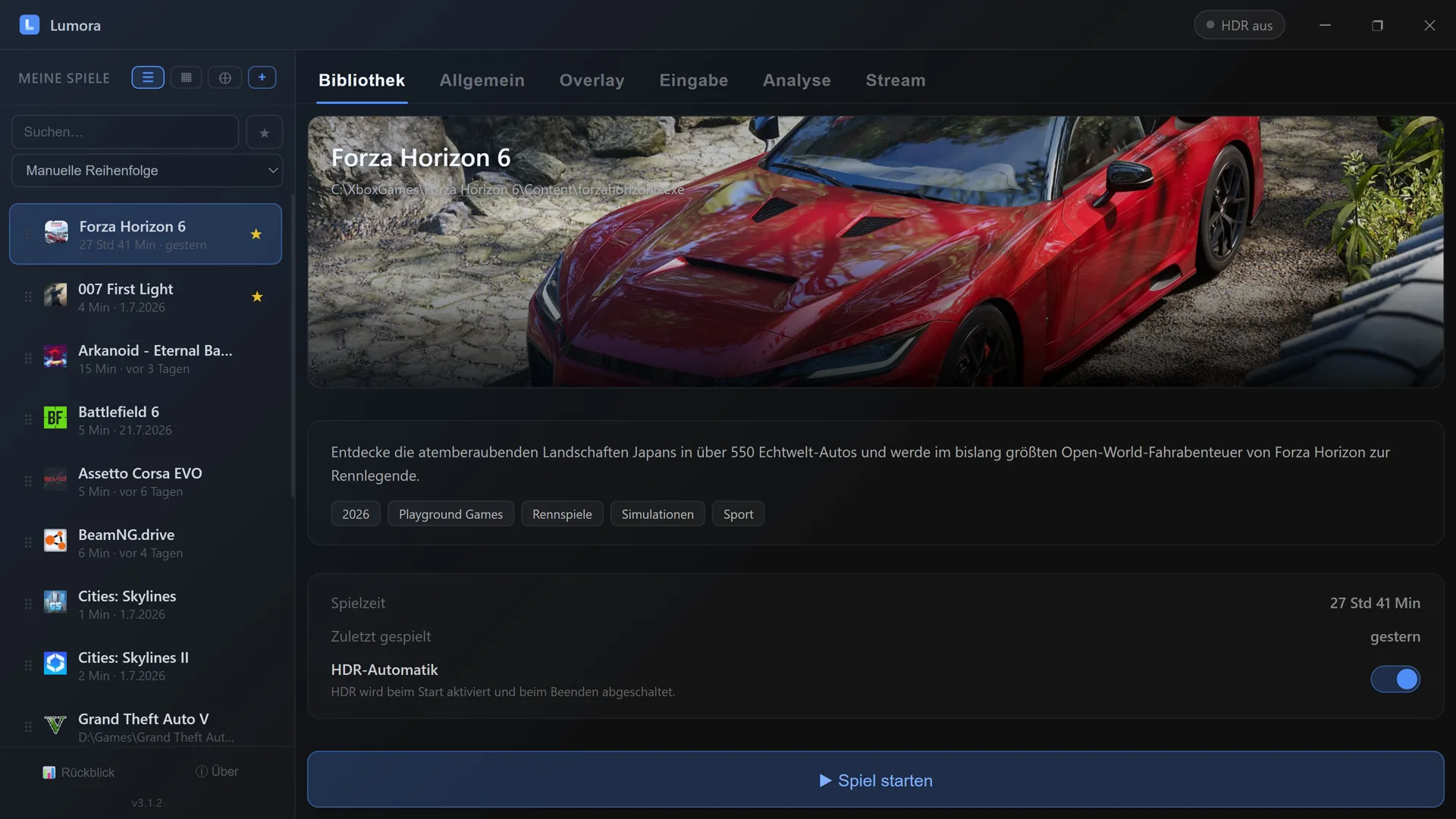1456x819 pixels.
Task: Click the Assetto Corsa EVO icon
Action: [55, 479]
